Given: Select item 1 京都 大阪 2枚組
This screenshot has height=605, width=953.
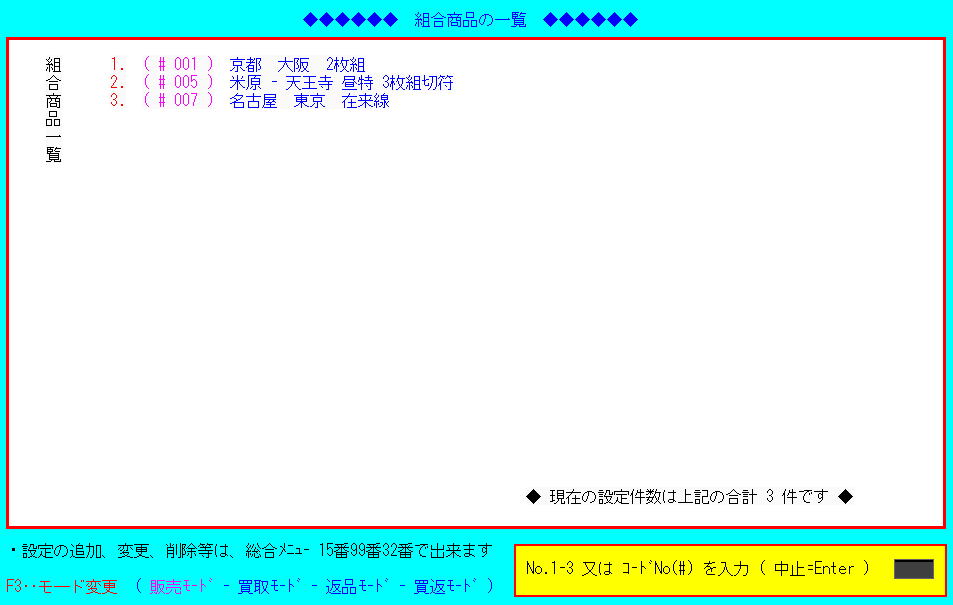Looking at the screenshot, I should 297,64.
